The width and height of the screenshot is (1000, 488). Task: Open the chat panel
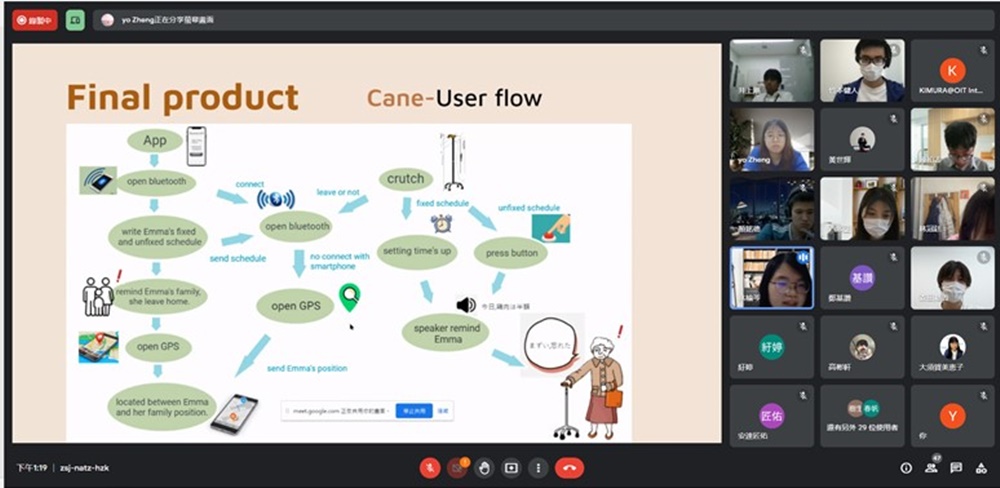[956, 468]
